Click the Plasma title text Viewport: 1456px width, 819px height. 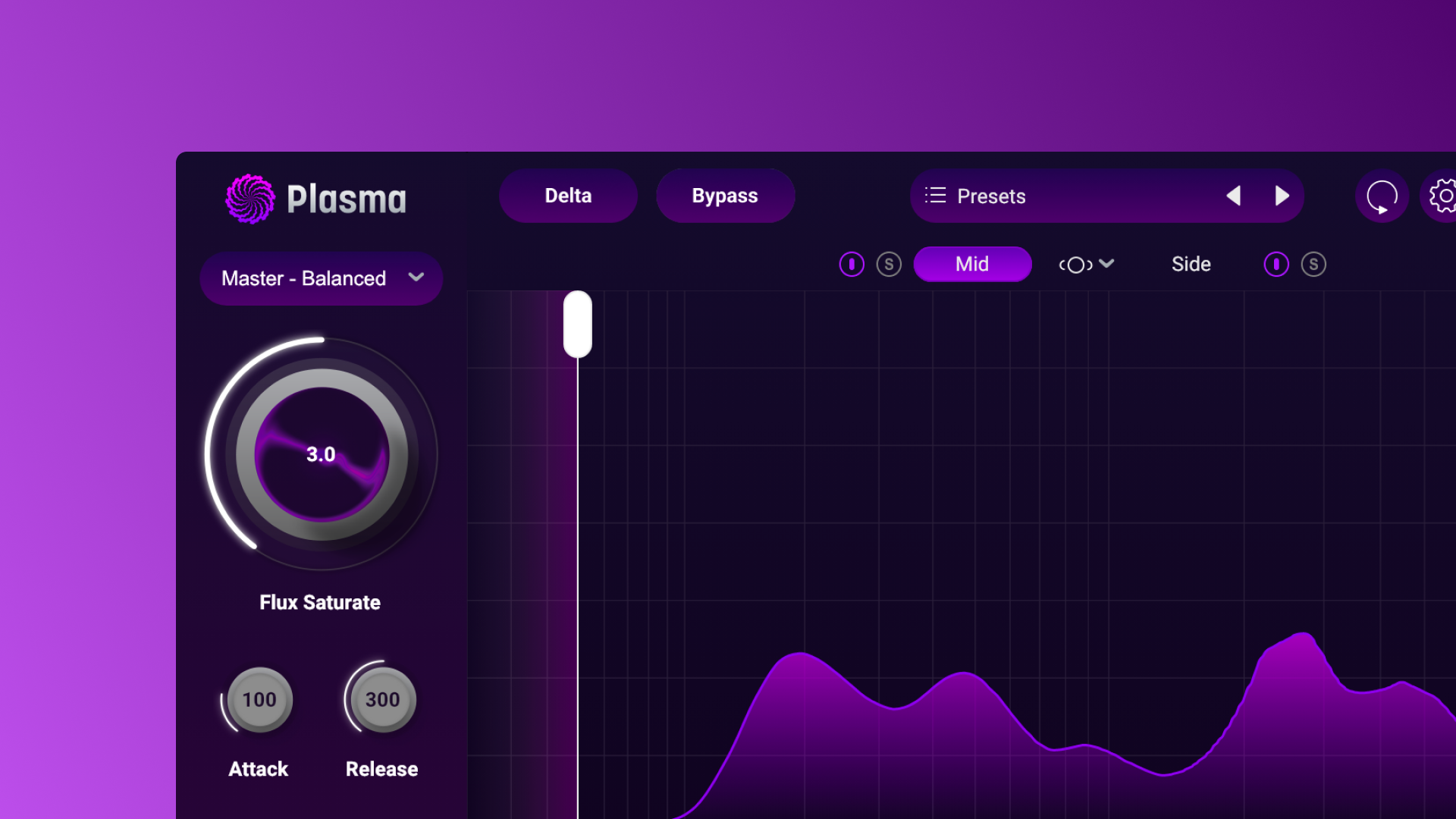[347, 199]
